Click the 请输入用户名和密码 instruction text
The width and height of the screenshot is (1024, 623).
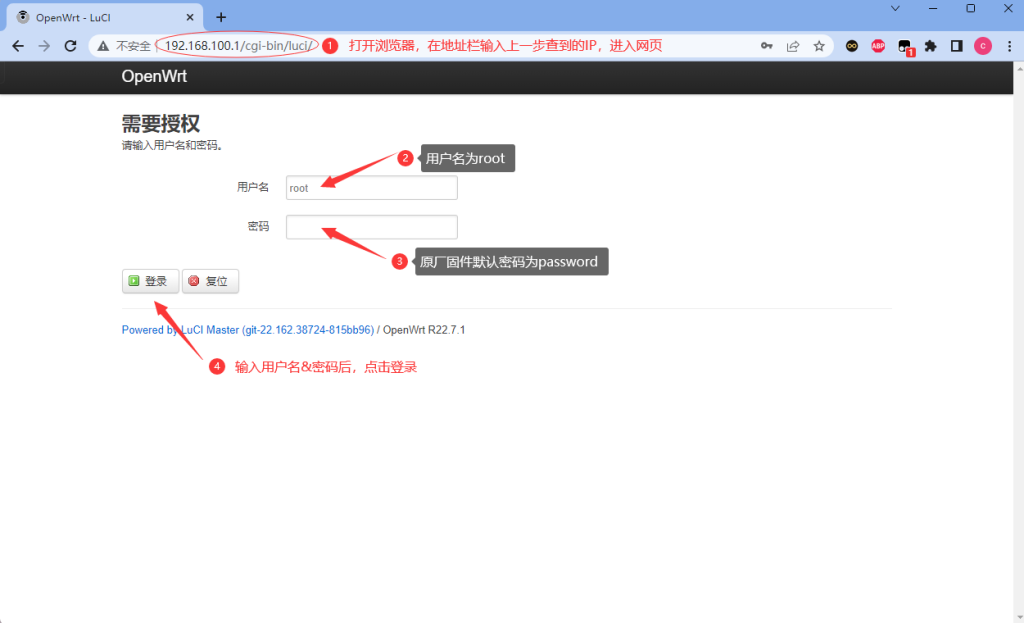click(x=172, y=146)
